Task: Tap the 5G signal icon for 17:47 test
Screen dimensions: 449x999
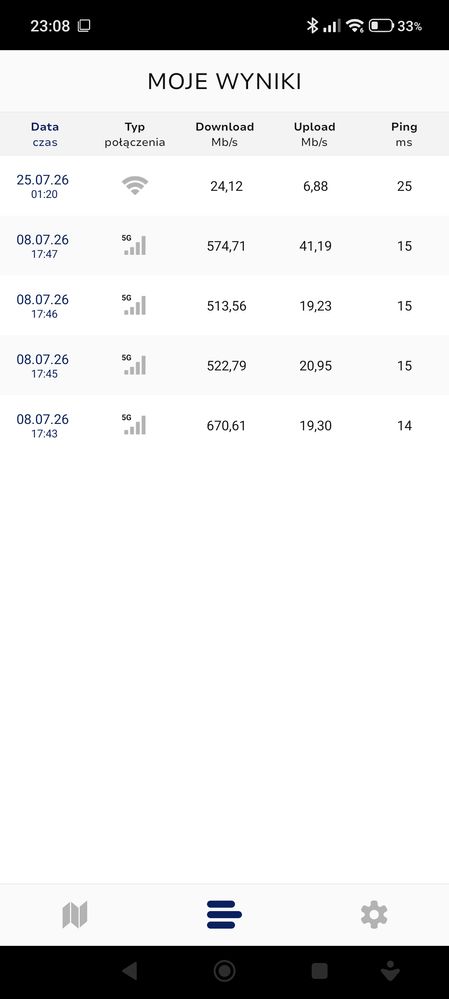Action: coord(134,245)
